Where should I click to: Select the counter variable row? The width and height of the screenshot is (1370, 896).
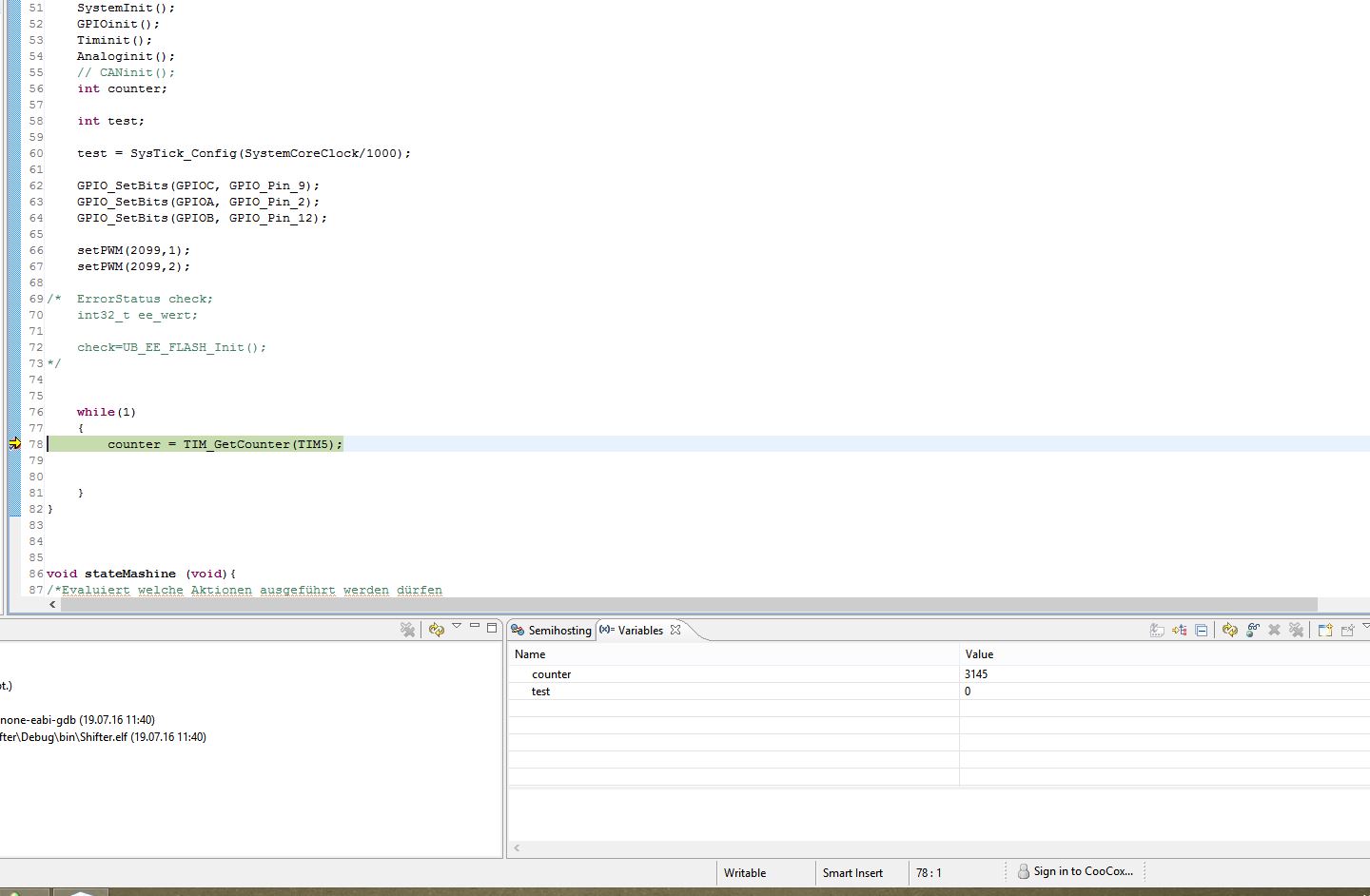939,674
